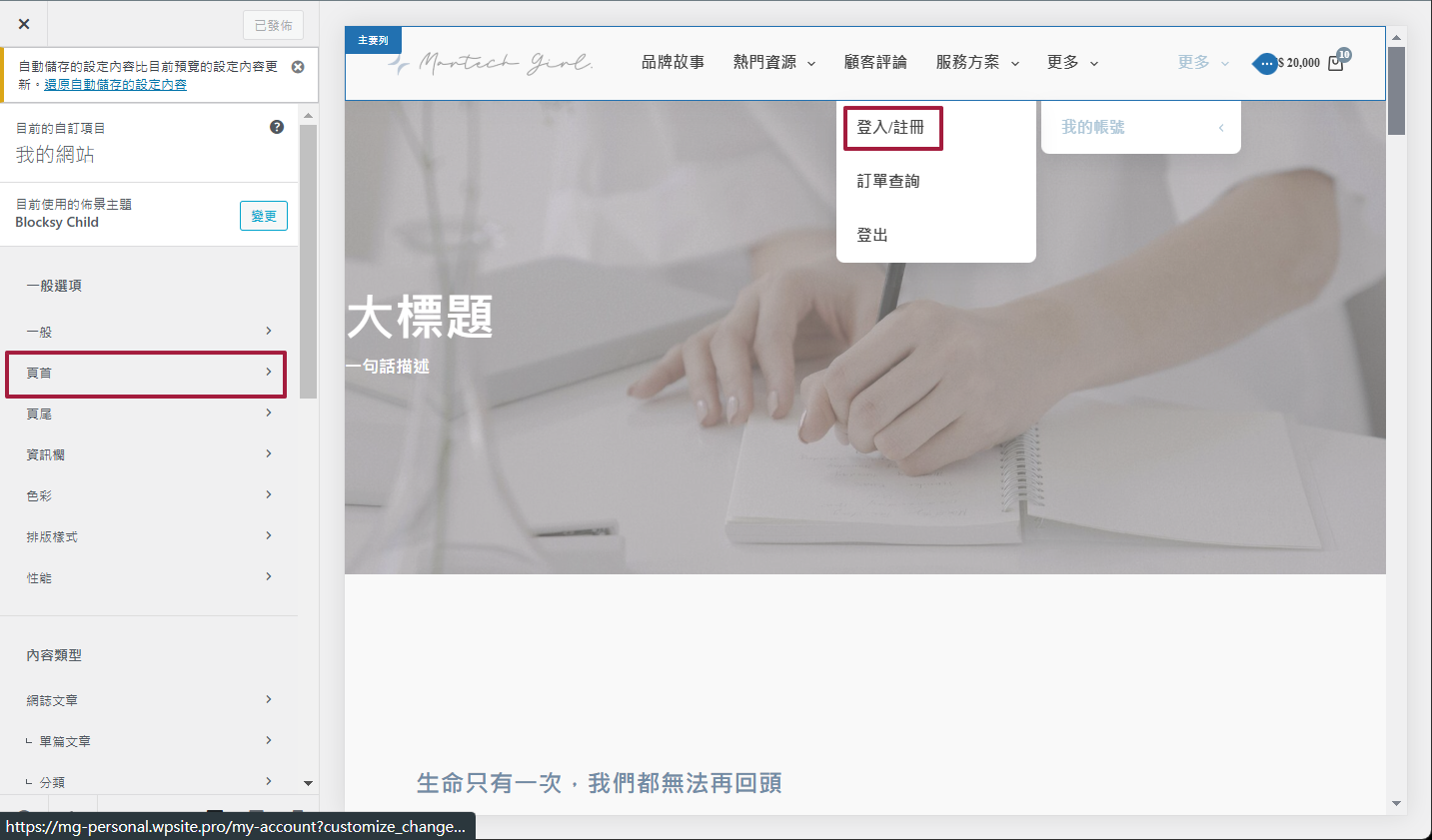Click the 主要列 header row label
1432x840 pixels.
tap(373, 40)
